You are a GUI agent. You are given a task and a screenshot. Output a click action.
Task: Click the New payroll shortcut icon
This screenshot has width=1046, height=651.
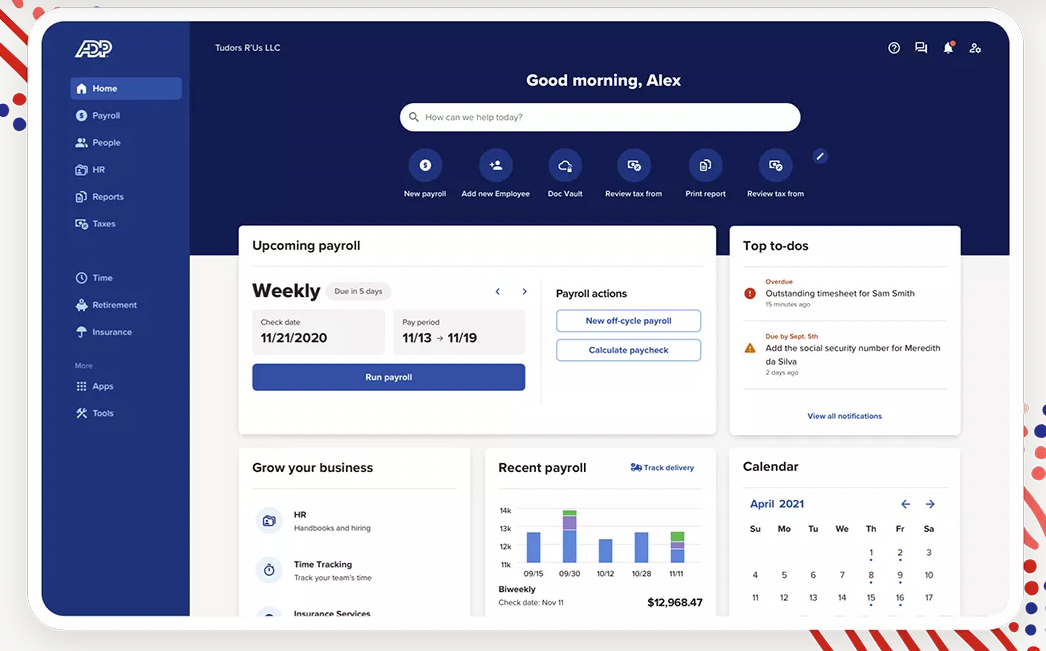tap(425, 165)
